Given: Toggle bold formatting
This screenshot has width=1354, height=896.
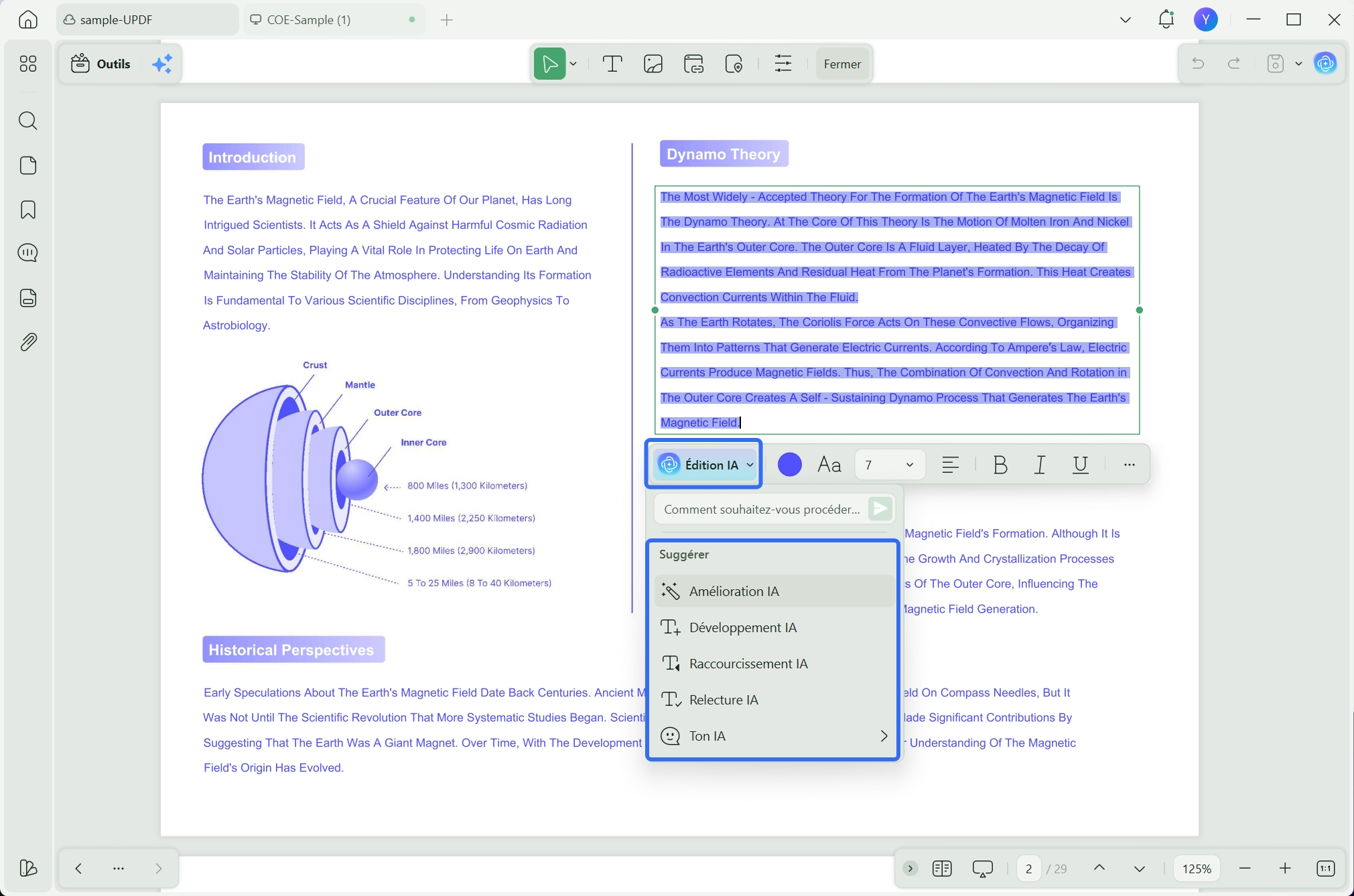Looking at the screenshot, I should click(1000, 465).
